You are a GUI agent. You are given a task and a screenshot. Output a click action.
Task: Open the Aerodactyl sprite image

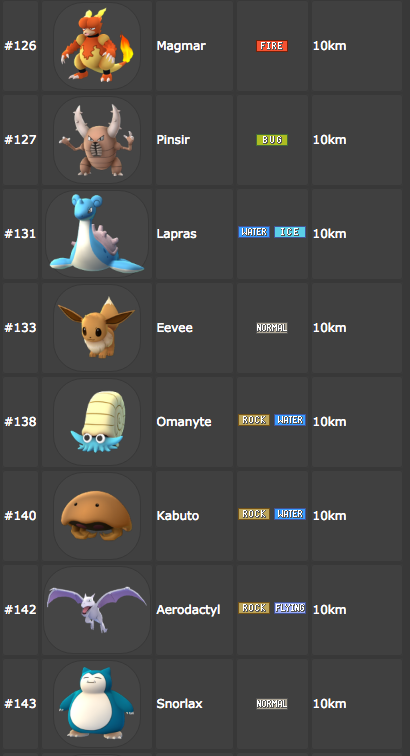coord(96,610)
